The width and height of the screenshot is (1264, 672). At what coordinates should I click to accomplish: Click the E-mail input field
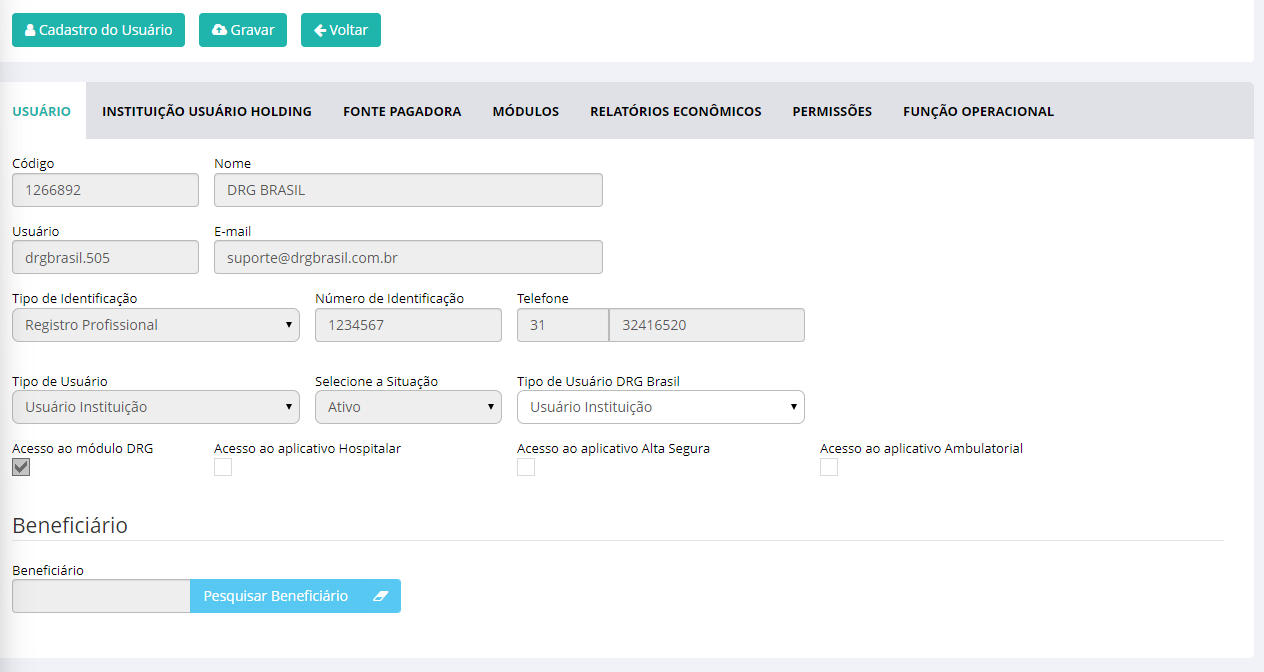pos(408,257)
